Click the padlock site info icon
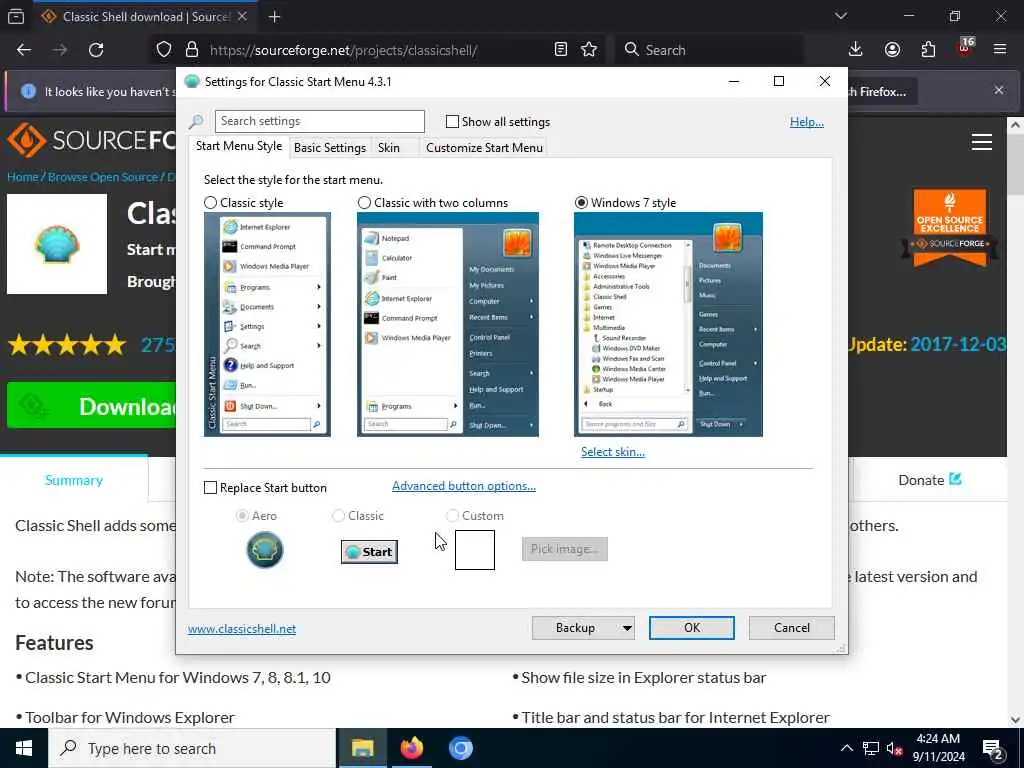1024x768 pixels. point(191,50)
